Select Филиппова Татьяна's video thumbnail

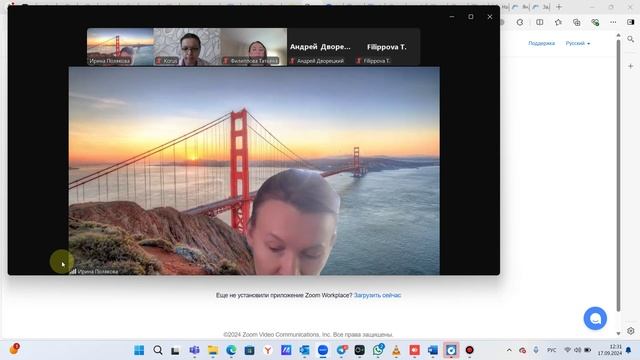coord(253,47)
